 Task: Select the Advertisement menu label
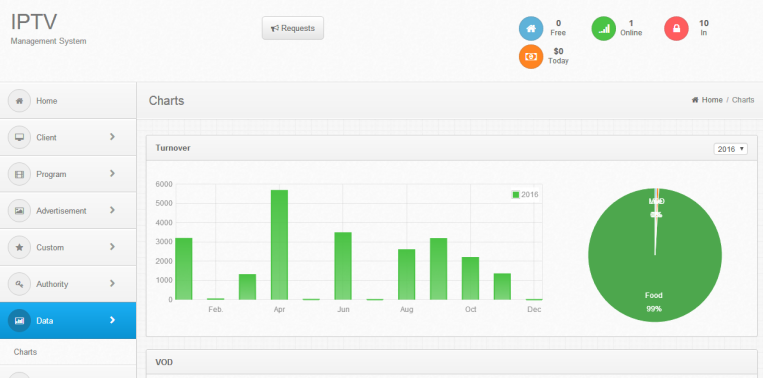point(61,211)
